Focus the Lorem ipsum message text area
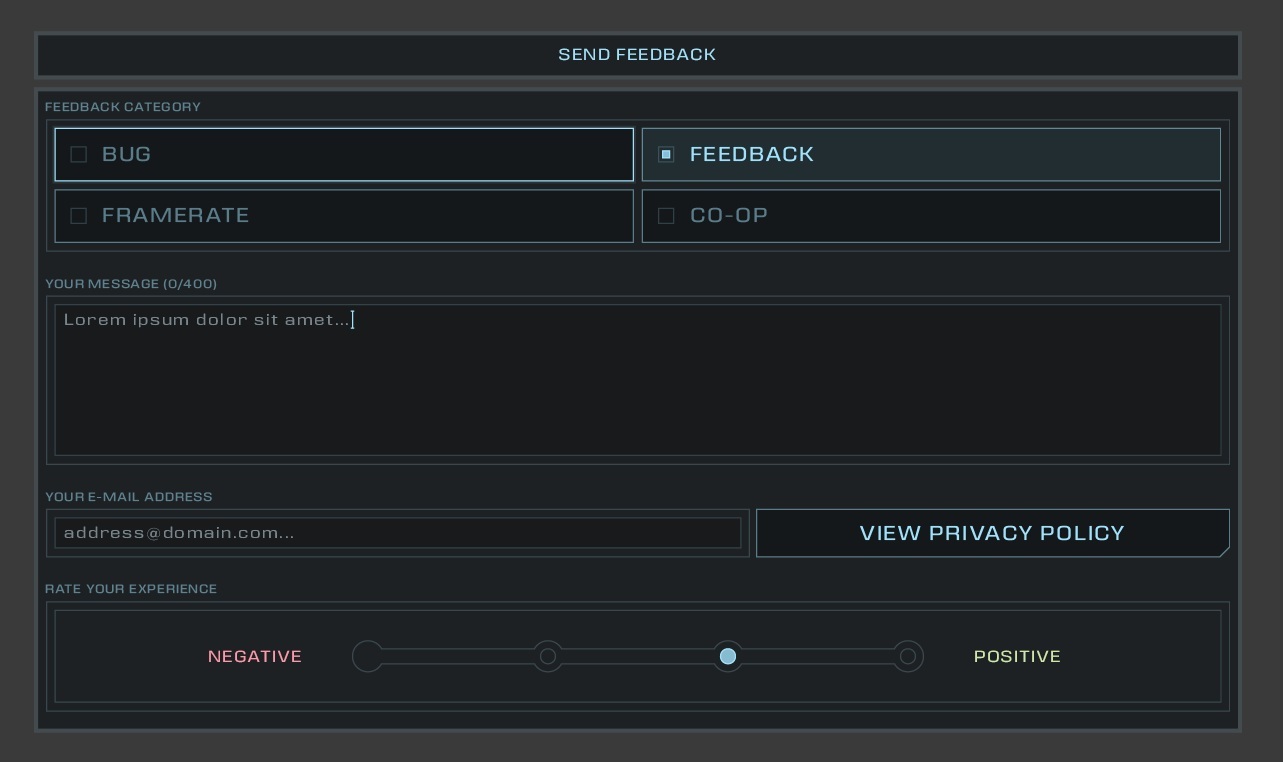 click(x=637, y=380)
